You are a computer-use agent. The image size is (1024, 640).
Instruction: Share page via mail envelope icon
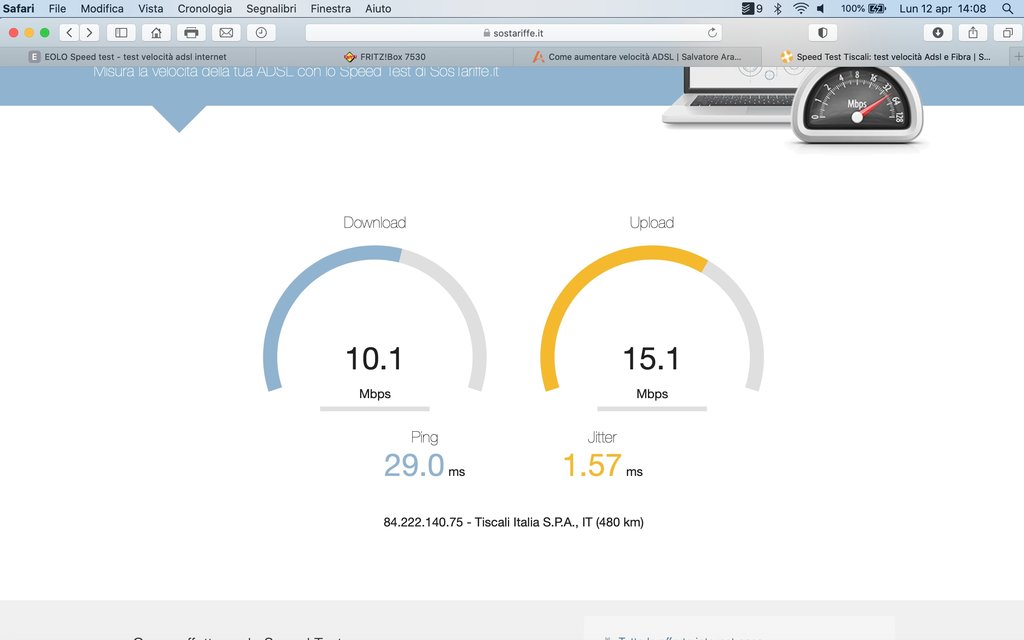coord(226,33)
